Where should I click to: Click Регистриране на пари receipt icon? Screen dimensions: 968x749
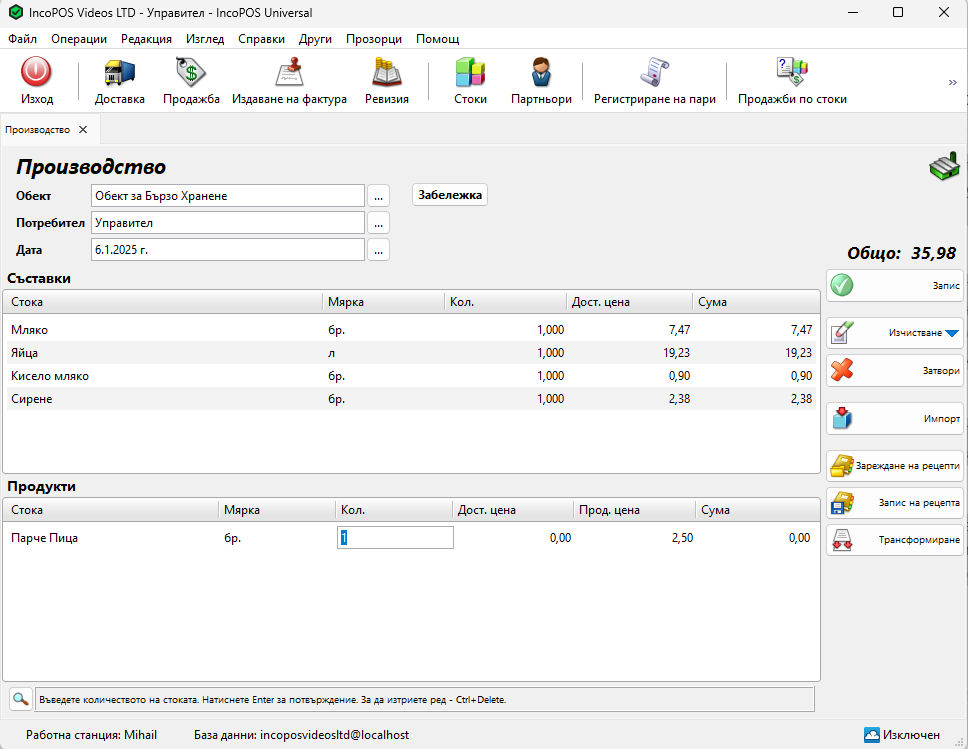click(654, 72)
